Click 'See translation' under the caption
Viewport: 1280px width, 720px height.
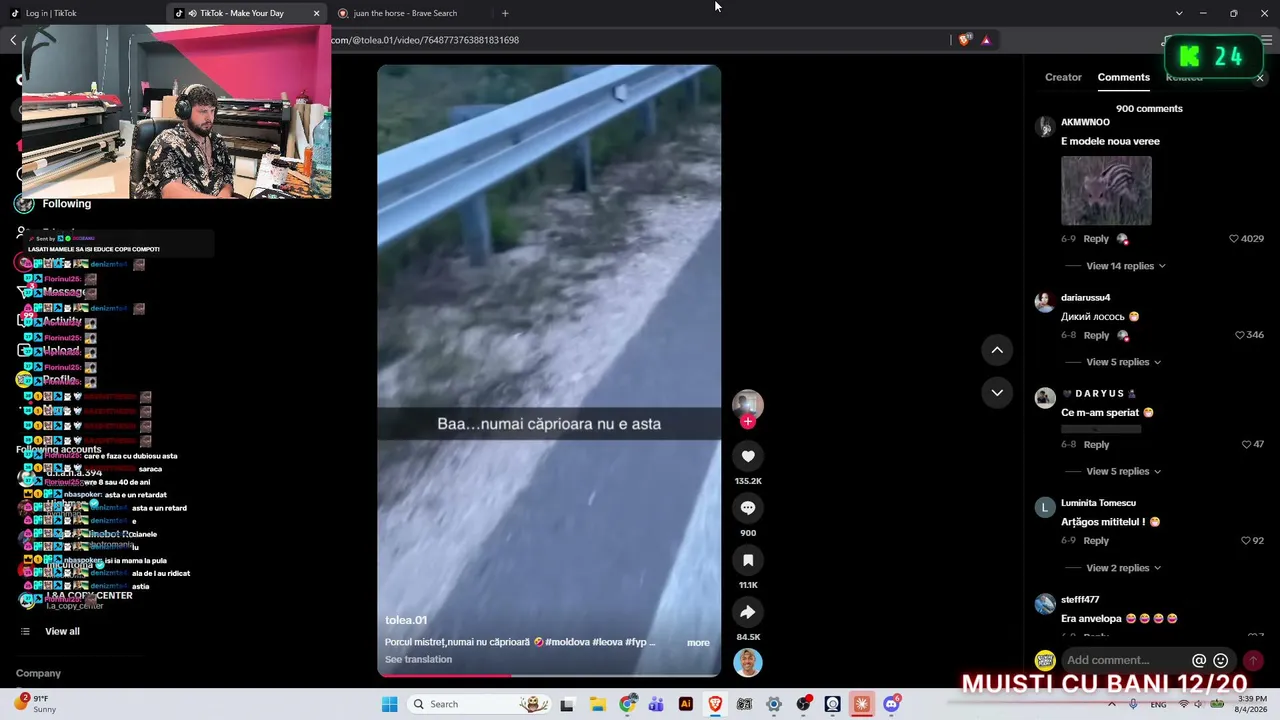point(418,660)
